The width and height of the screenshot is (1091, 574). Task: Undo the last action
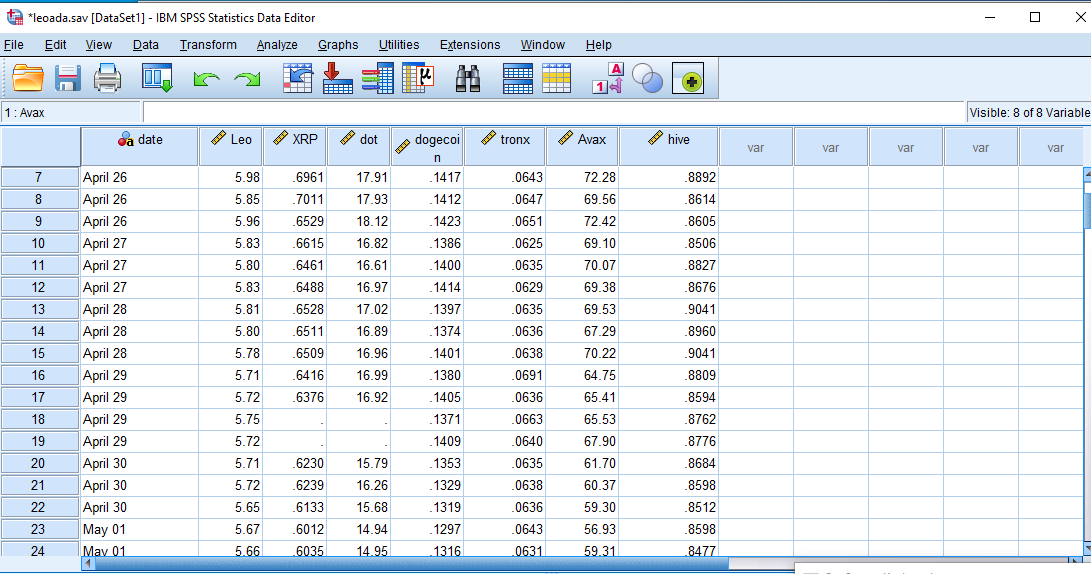(206, 79)
